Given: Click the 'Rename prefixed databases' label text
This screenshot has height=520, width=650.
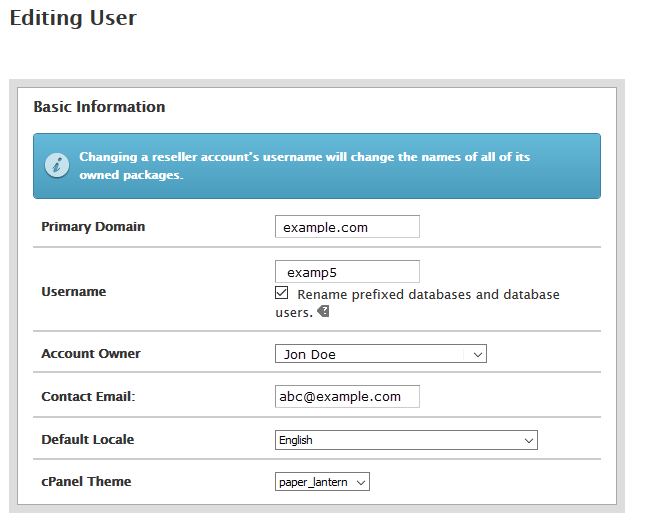Looking at the screenshot, I should (x=428, y=295).
